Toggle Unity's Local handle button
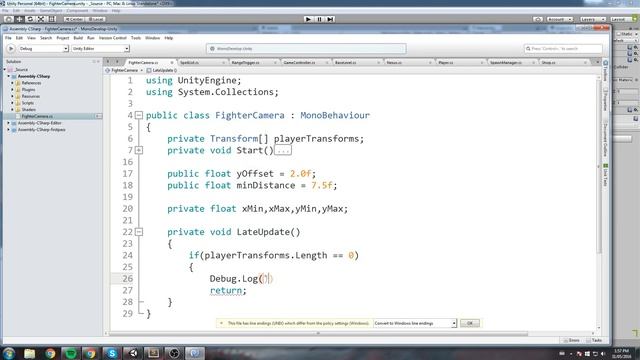 [96, 19]
